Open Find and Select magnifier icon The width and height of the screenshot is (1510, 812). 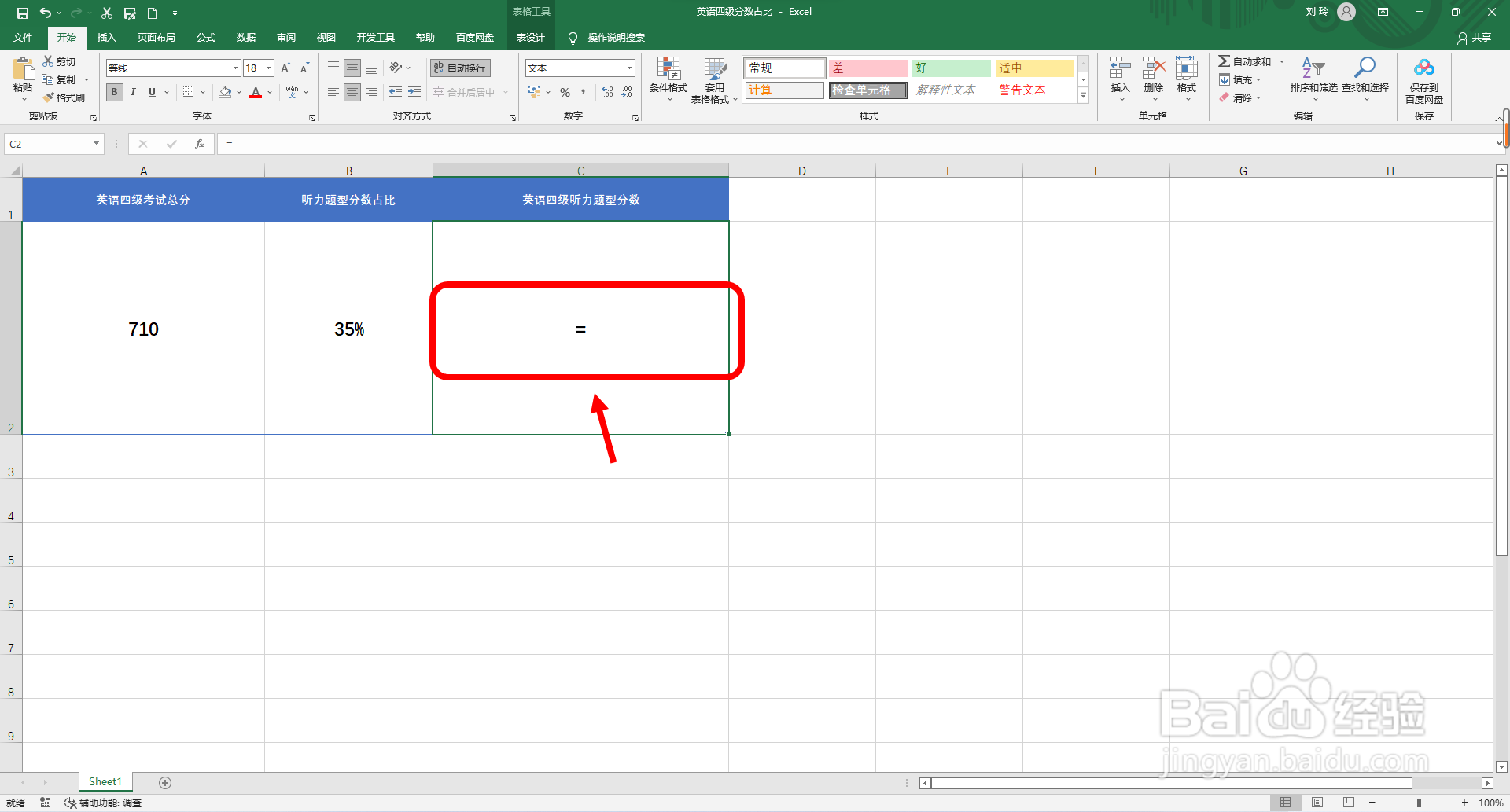point(1365,68)
